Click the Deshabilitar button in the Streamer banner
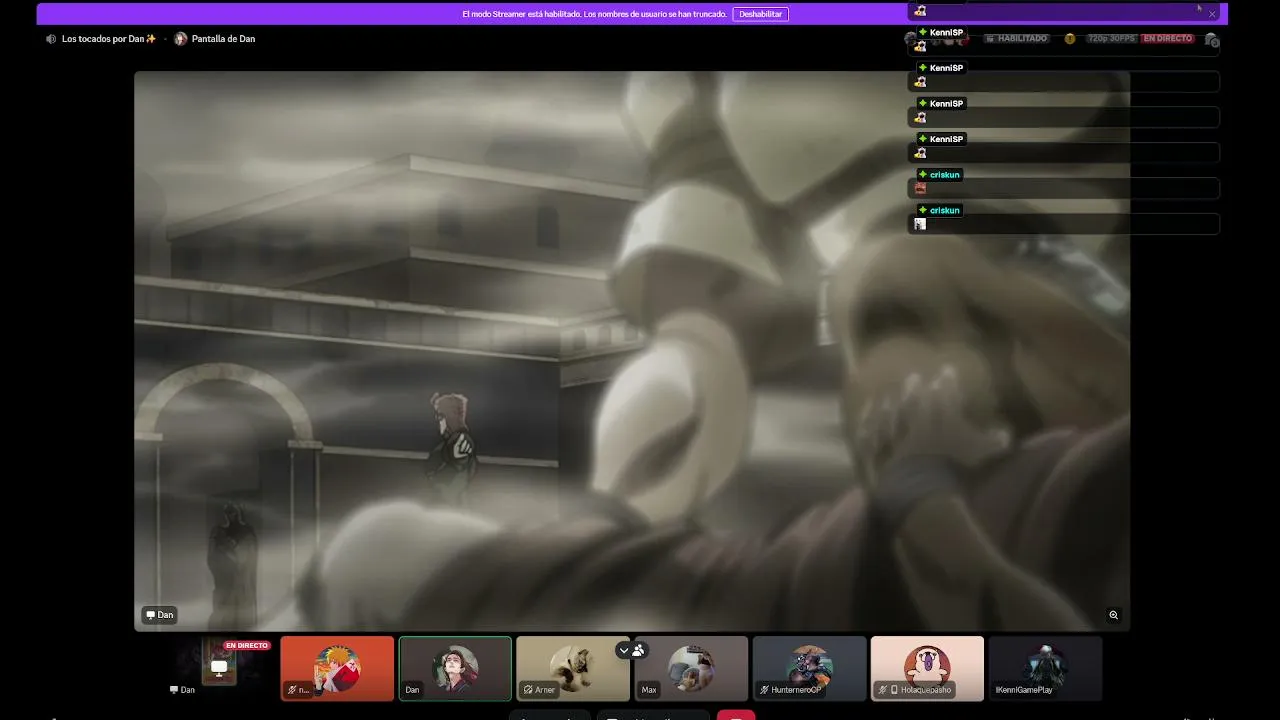Image resolution: width=1280 pixels, height=720 pixels. point(760,14)
